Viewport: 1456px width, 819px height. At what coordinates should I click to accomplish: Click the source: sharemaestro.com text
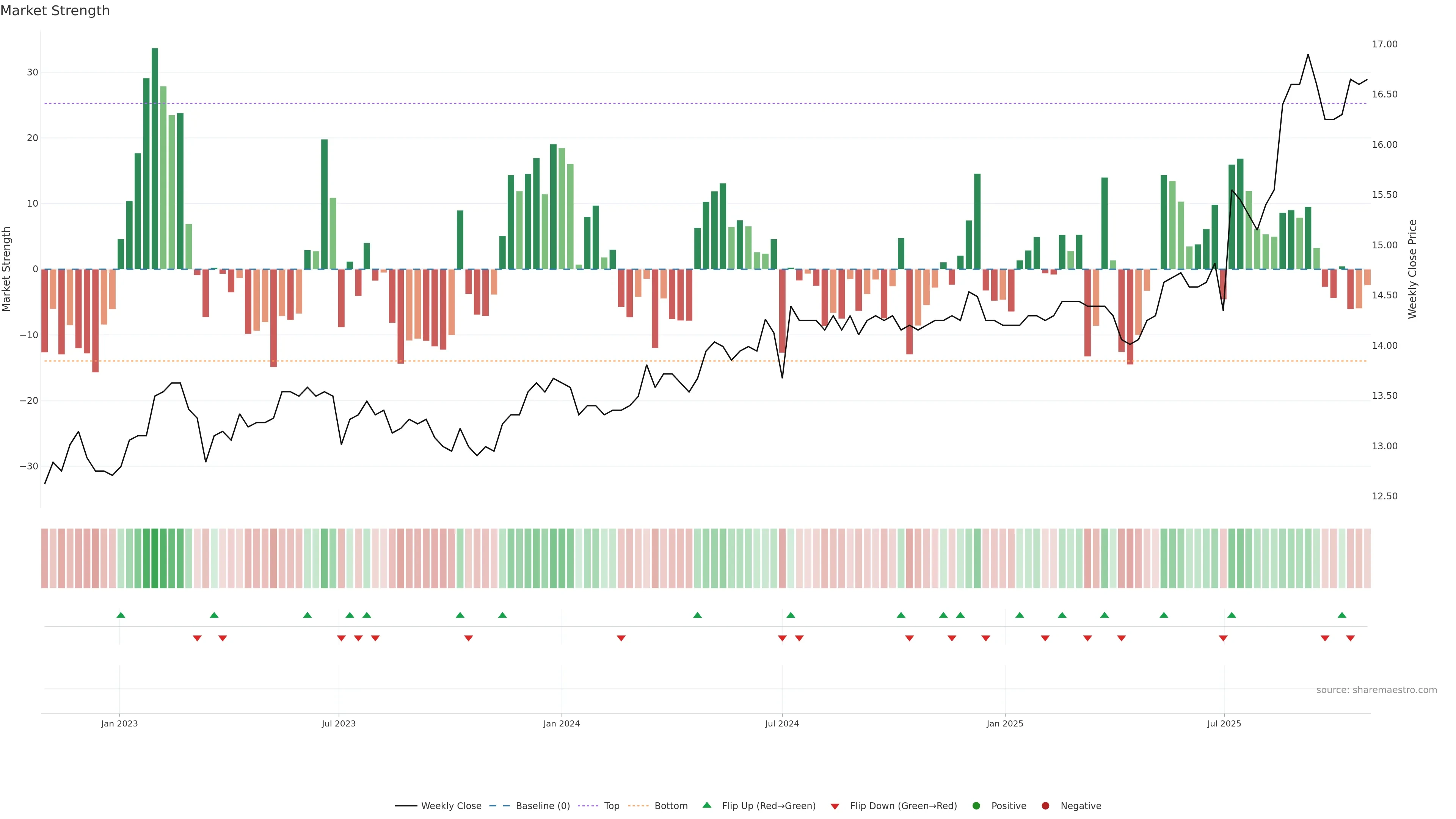pos(1376,690)
